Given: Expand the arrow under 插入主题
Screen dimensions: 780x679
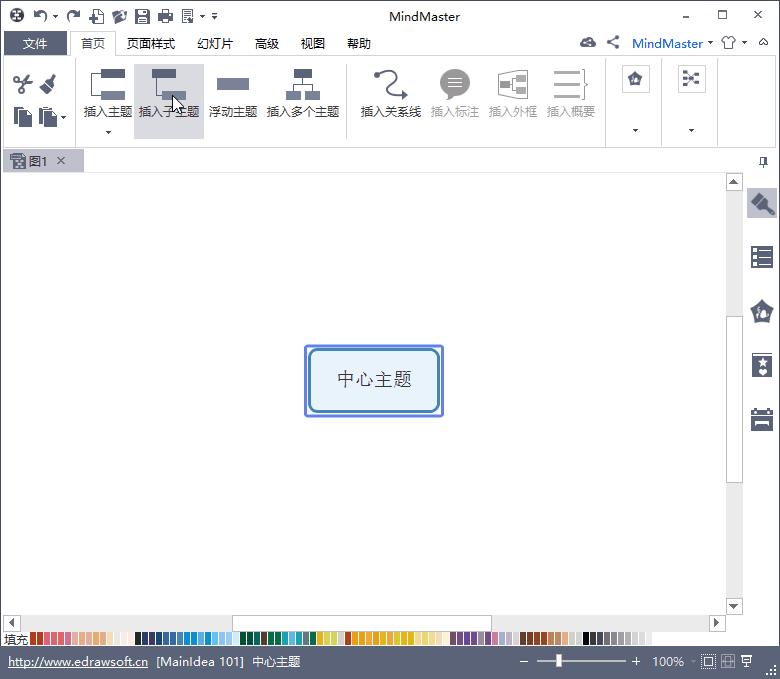Looking at the screenshot, I should [x=108, y=132].
